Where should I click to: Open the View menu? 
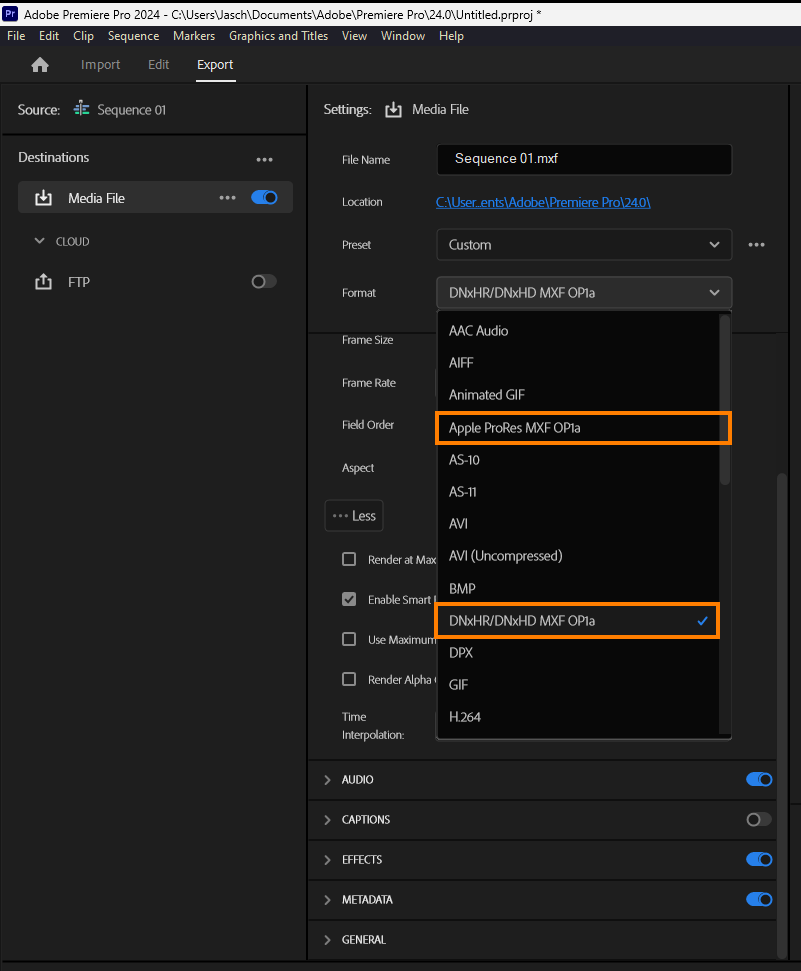354,36
